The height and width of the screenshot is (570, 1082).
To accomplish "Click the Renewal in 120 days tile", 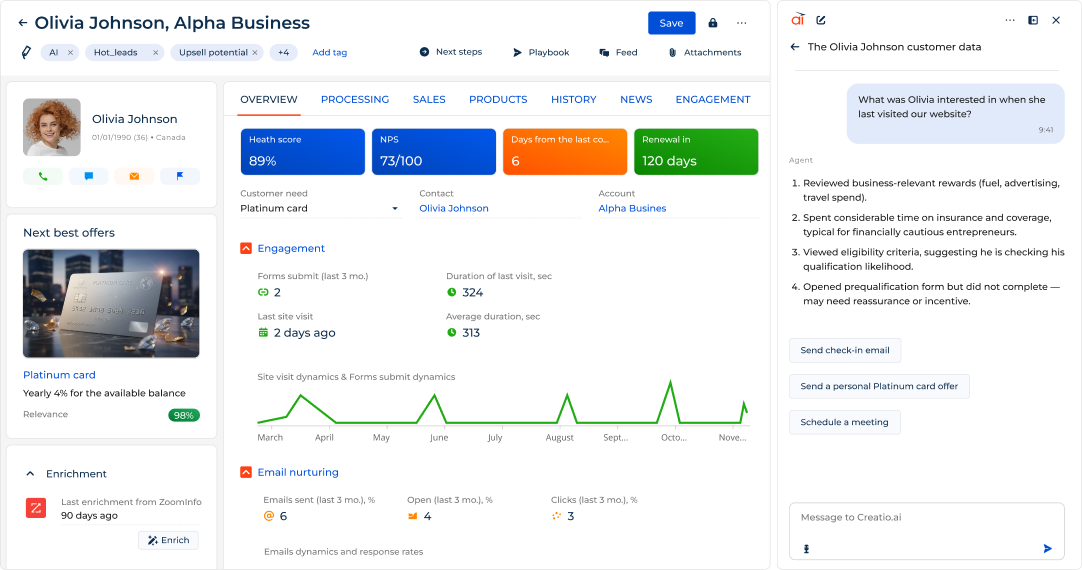I will 695,152.
